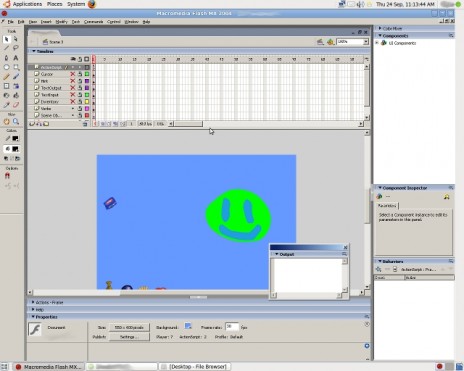The height and width of the screenshot is (371, 464).
Task: Select the Paint Bucket tool
Action: 15,95
